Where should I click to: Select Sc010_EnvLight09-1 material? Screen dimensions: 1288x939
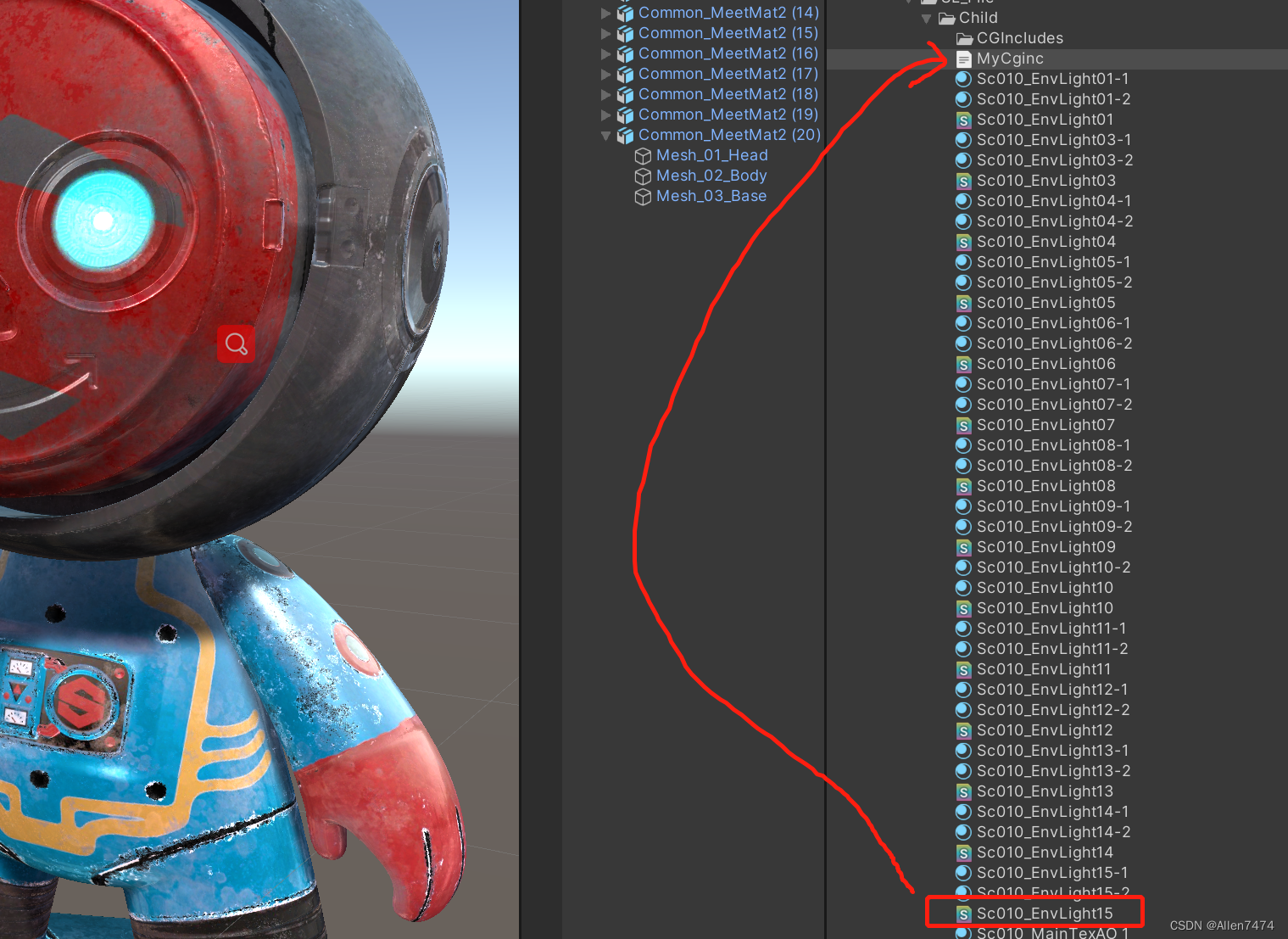1054,506
